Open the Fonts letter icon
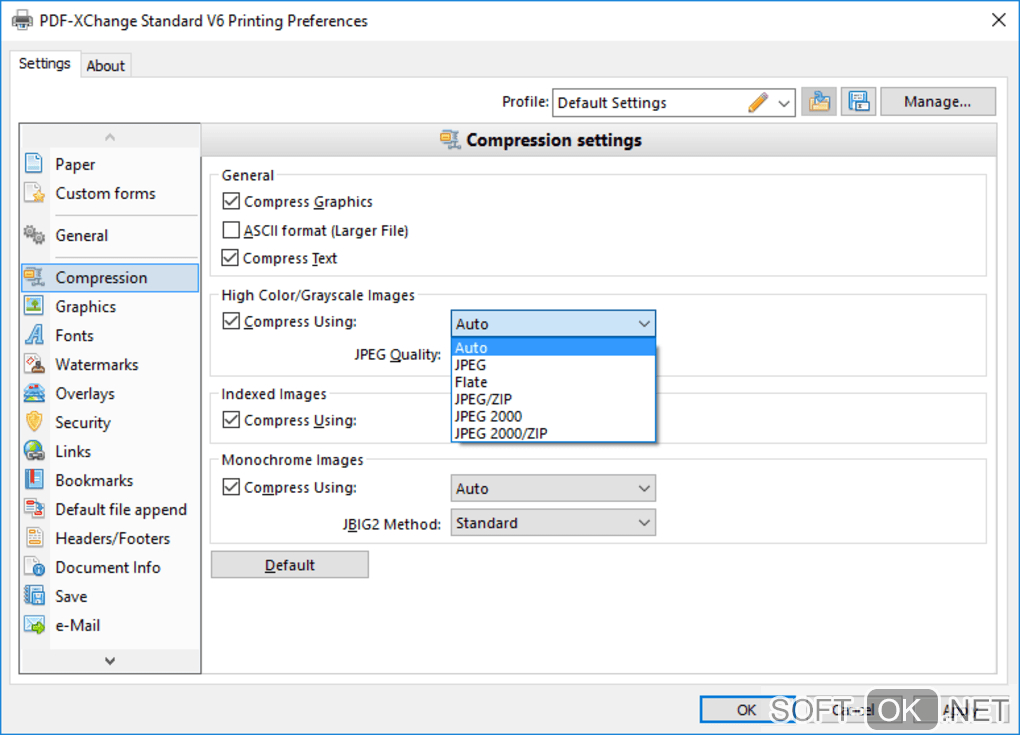 pos(34,335)
